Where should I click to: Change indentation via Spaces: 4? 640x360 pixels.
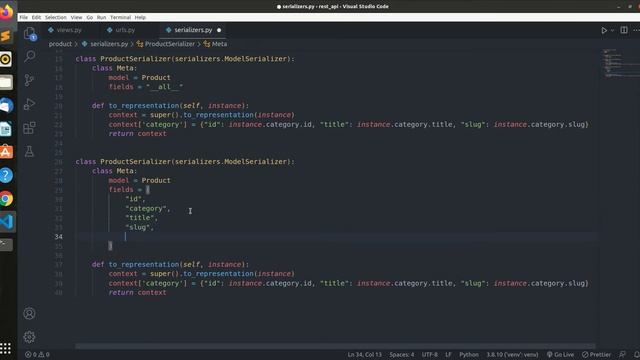point(402,355)
